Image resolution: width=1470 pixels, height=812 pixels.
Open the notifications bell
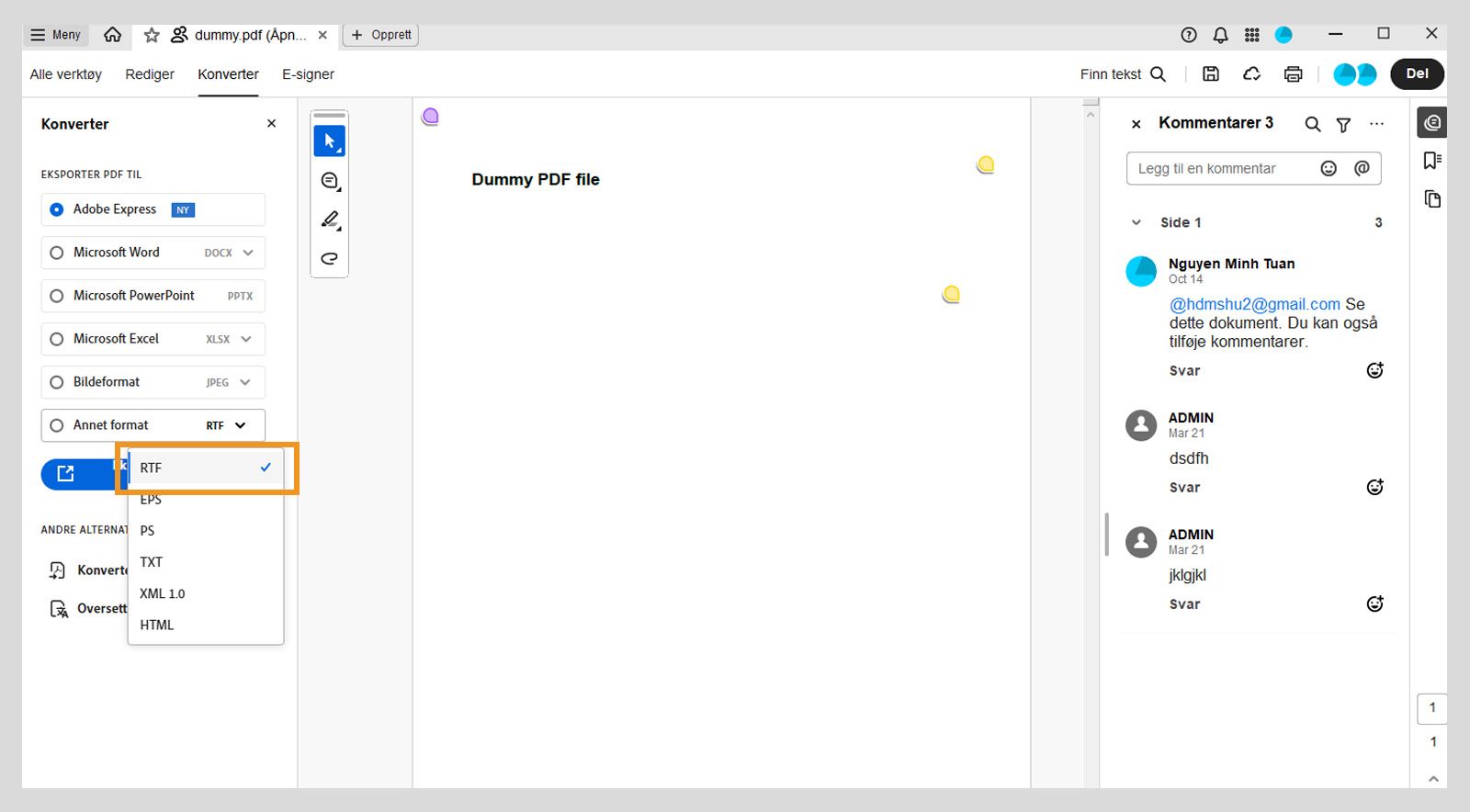pos(1220,35)
